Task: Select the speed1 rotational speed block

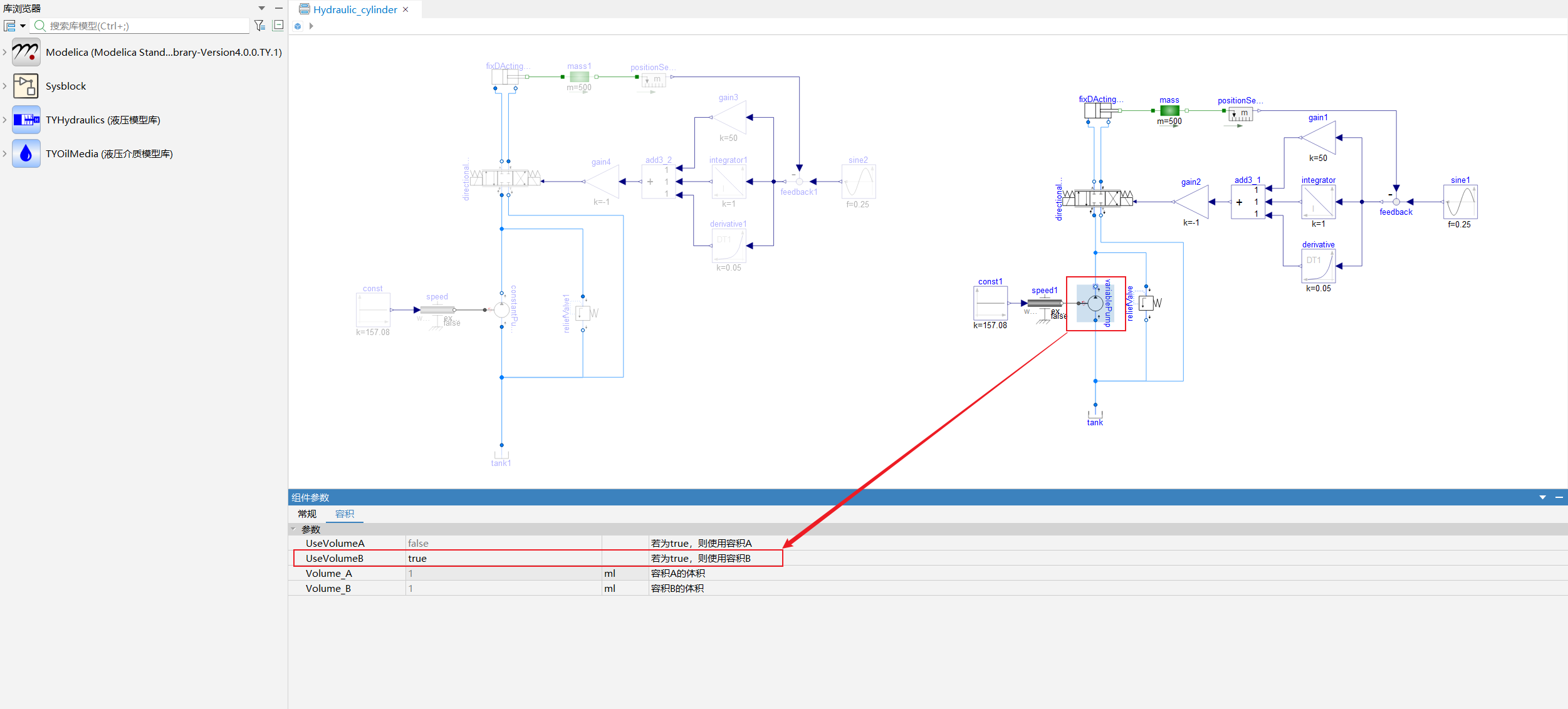Action: pyautogui.click(x=1044, y=303)
